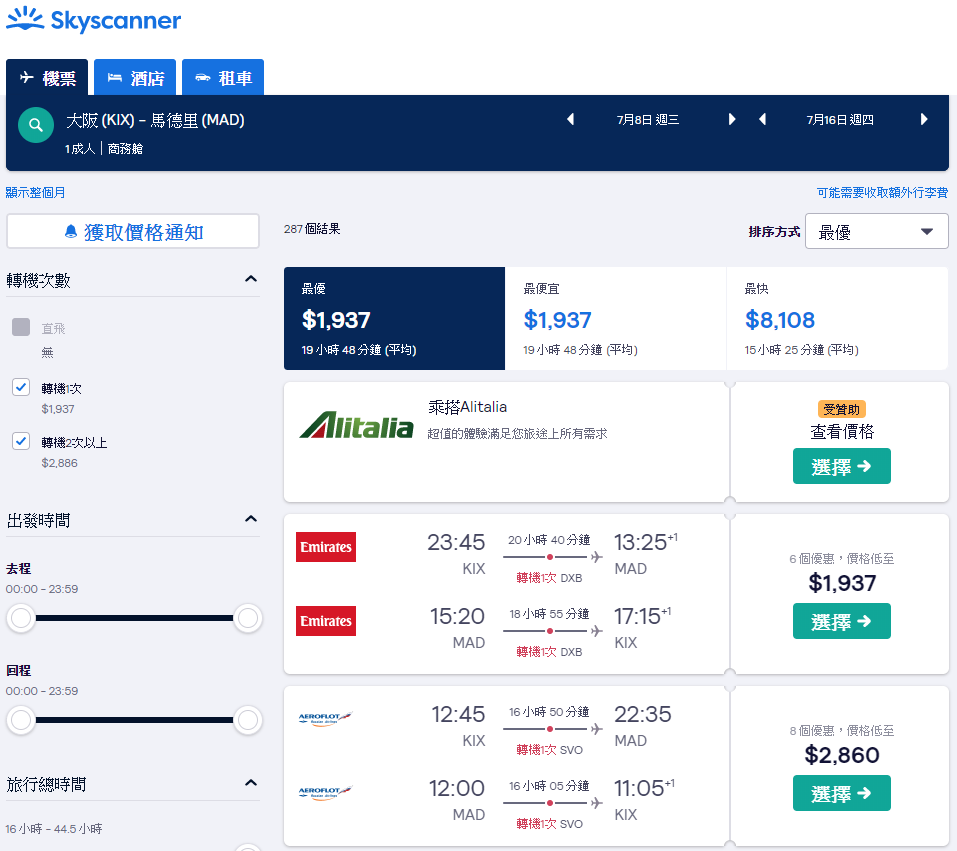Image resolution: width=957 pixels, height=851 pixels.
Task: Click 選擇 for the $1,937 Emirates flight
Action: (842, 621)
